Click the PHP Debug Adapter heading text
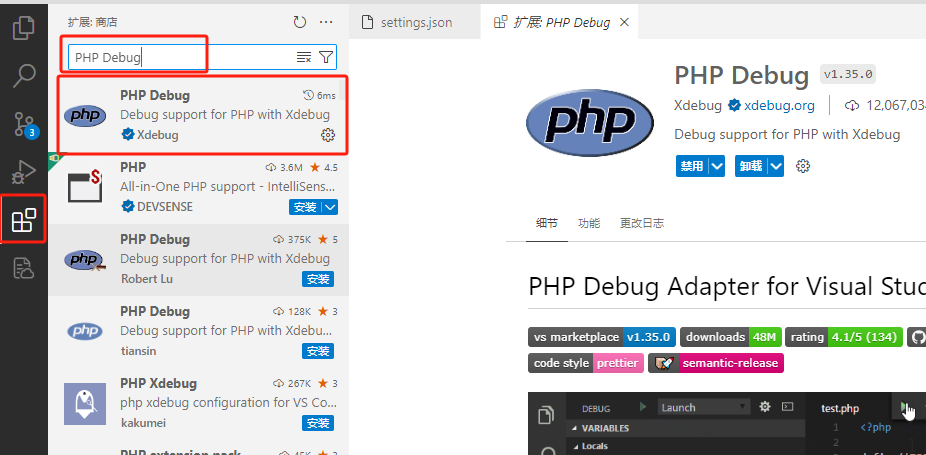 tap(727, 287)
